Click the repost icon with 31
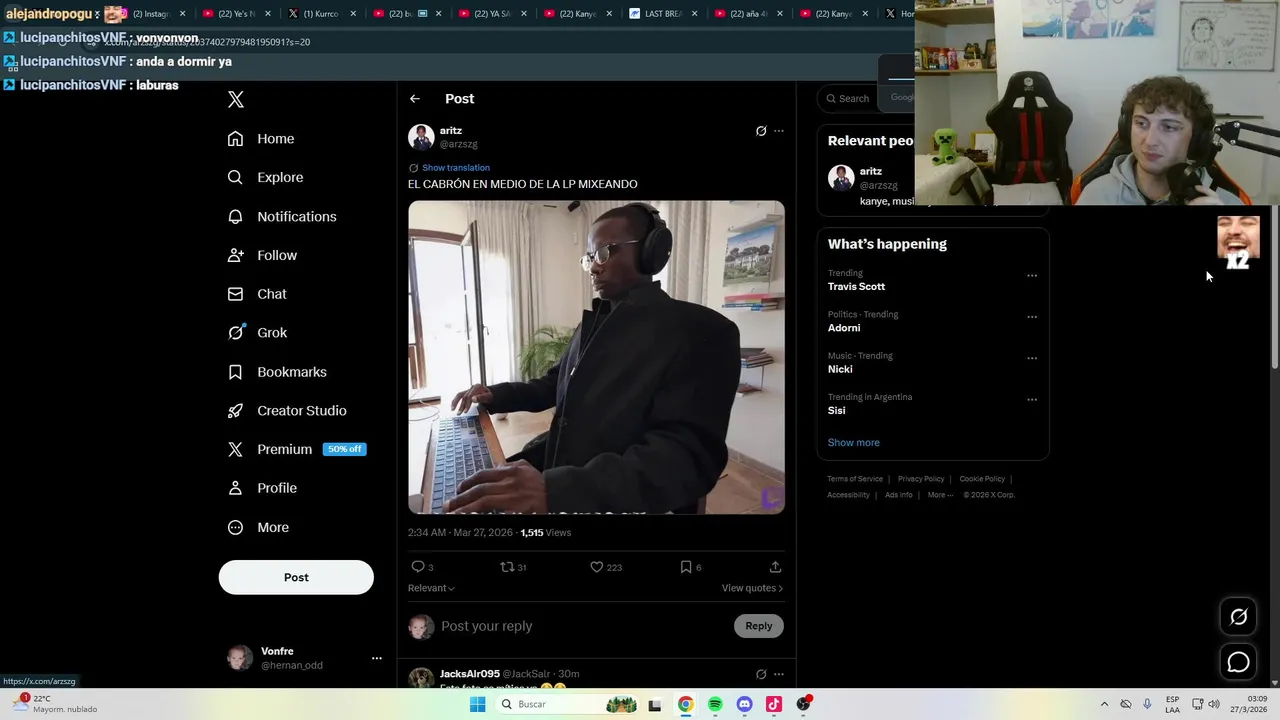Viewport: 1280px width, 720px height. [513, 567]
